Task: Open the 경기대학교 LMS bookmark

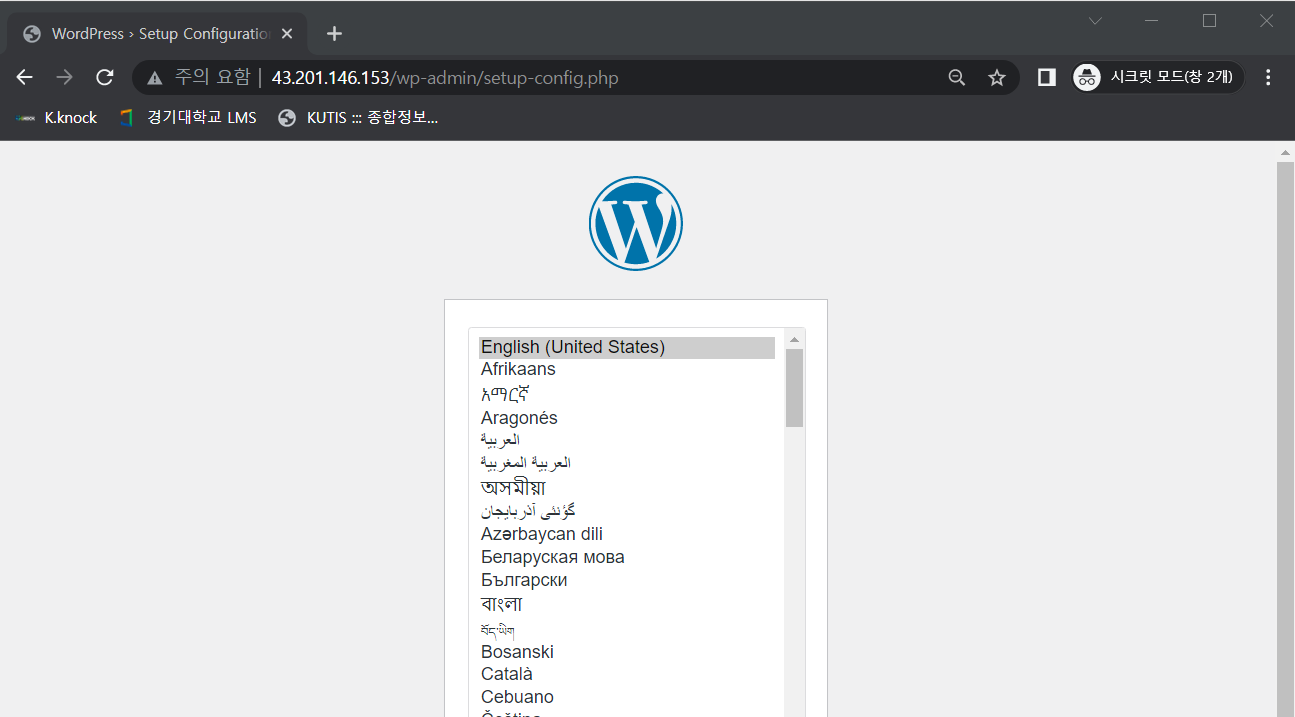Action: tap(187, 118)
